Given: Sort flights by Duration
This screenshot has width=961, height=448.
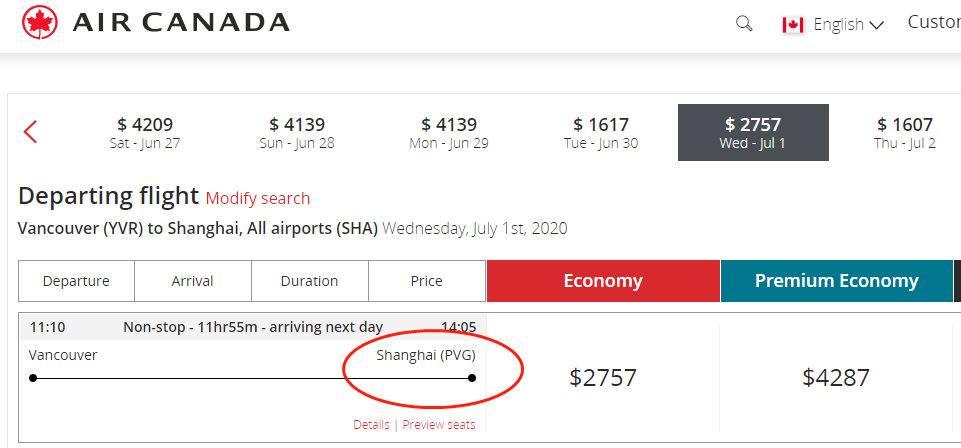Looking at the screenshot, I should tap(310, 281).
